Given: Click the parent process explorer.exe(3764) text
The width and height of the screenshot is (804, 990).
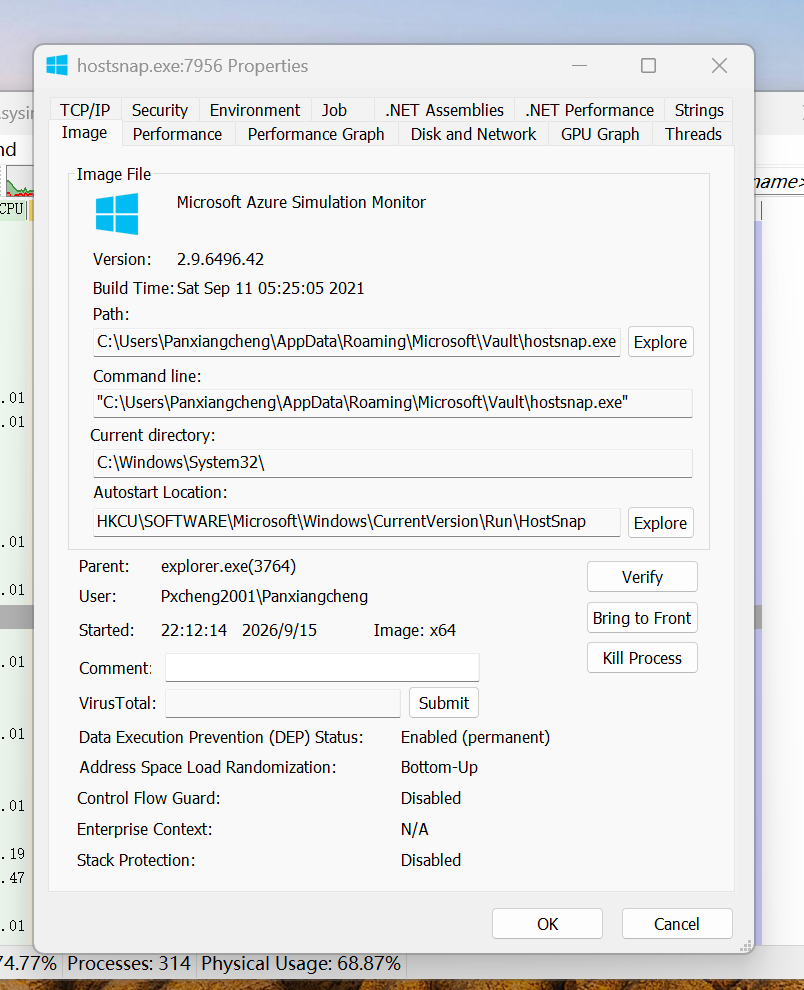Looking at the screenshot, I should coord(229,566).
